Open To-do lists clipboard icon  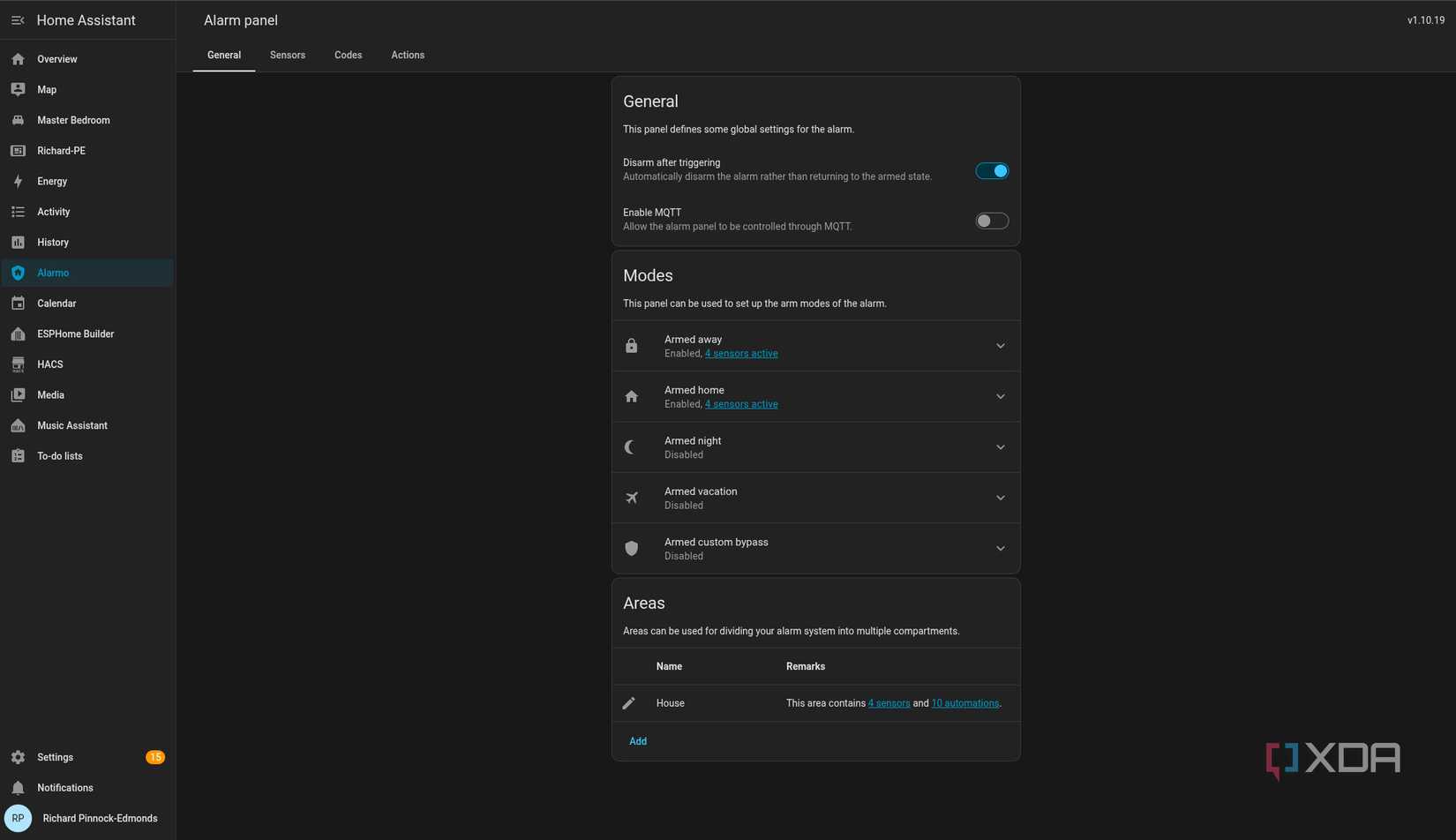(x=18, y=456)
